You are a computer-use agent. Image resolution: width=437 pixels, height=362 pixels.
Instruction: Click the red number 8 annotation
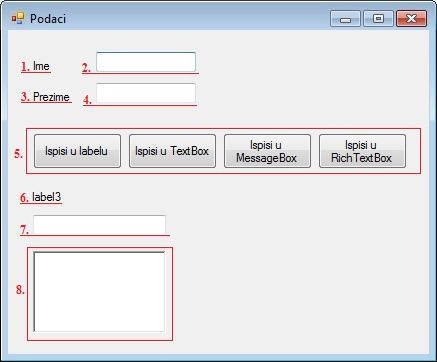[20, 290]
